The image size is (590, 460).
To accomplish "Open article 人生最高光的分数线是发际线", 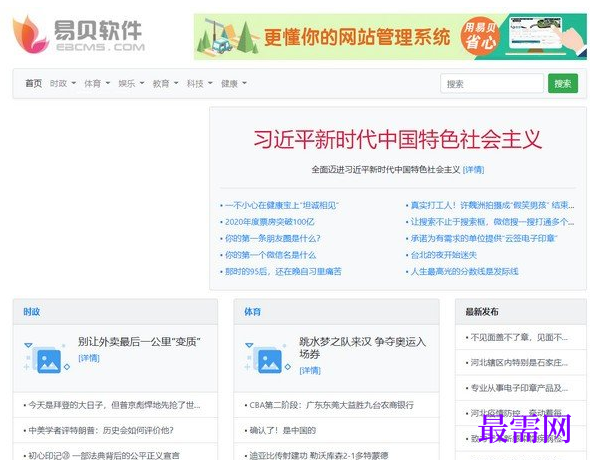I will click(464, 272).
